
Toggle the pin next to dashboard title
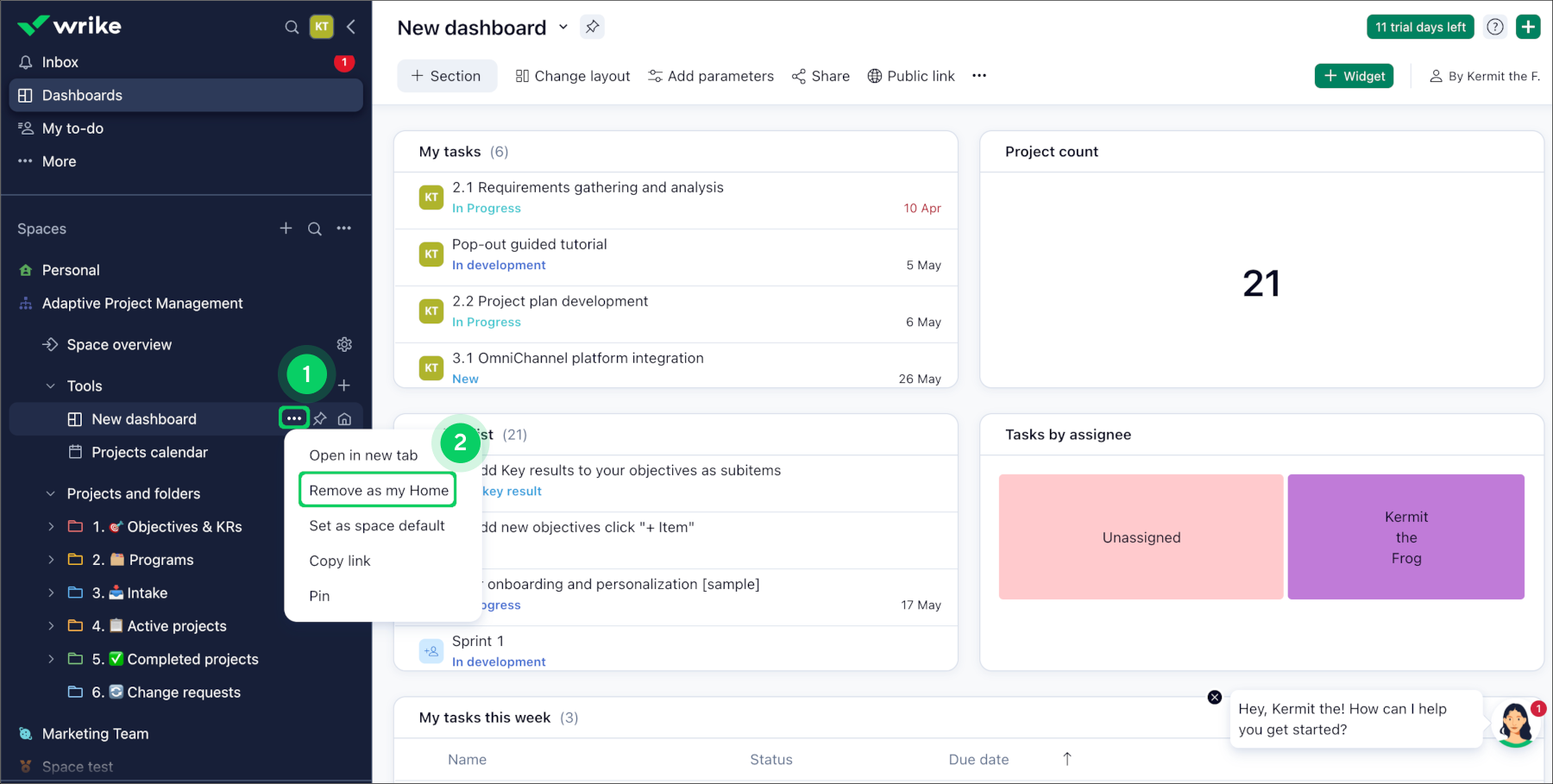coord(592,27)
